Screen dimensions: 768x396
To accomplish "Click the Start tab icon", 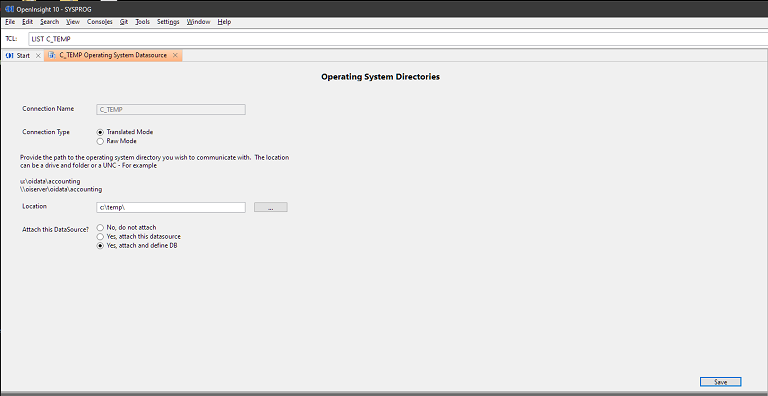I will (9, 56).
